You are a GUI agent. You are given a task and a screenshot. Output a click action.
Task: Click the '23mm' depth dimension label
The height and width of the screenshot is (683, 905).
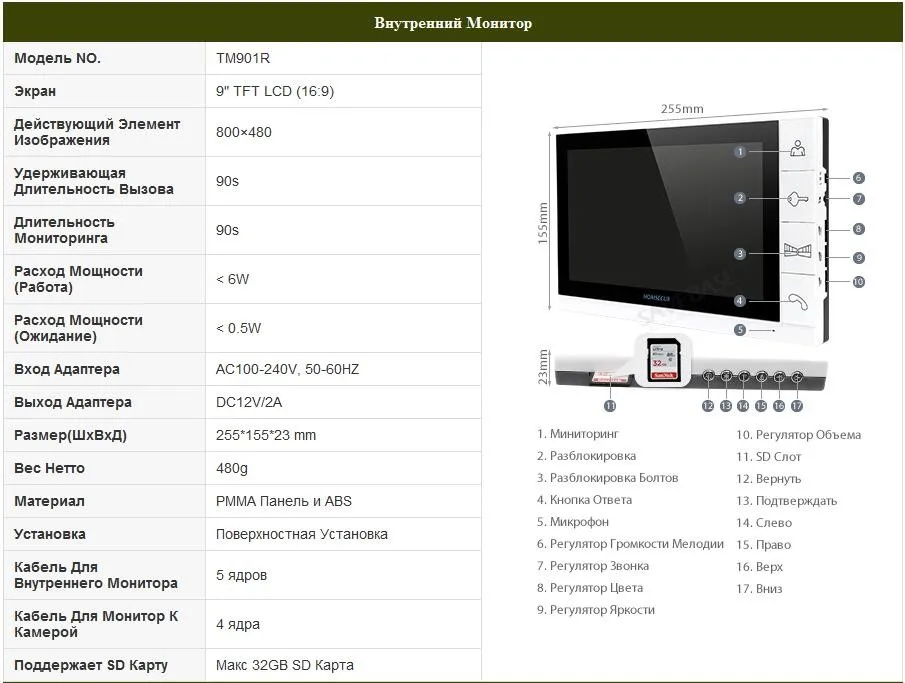pyautogui.click(x=543, y=367)
